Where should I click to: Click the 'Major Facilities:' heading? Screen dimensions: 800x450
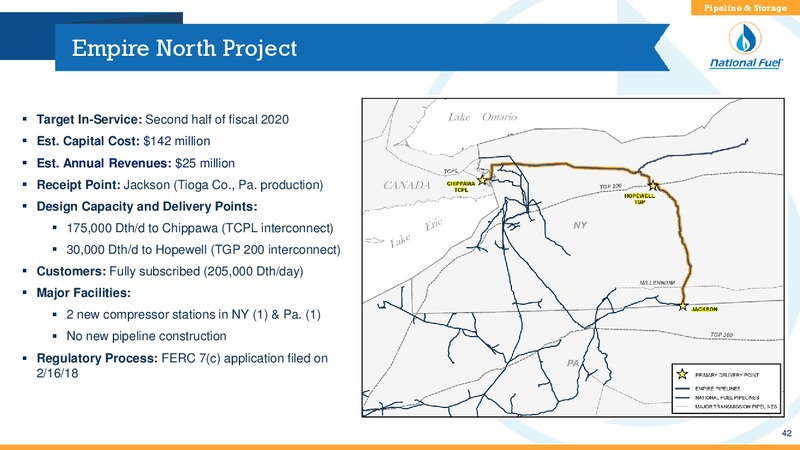[x=84, y=293]
